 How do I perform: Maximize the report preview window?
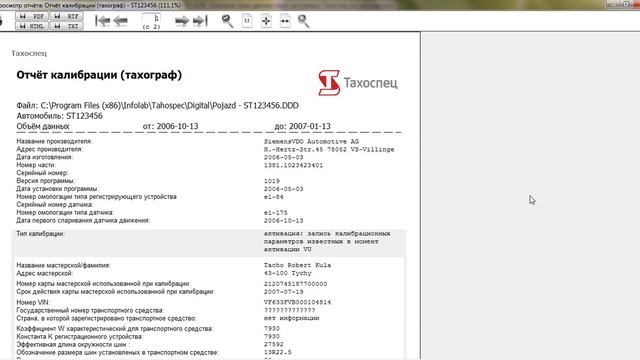point(626,4)
